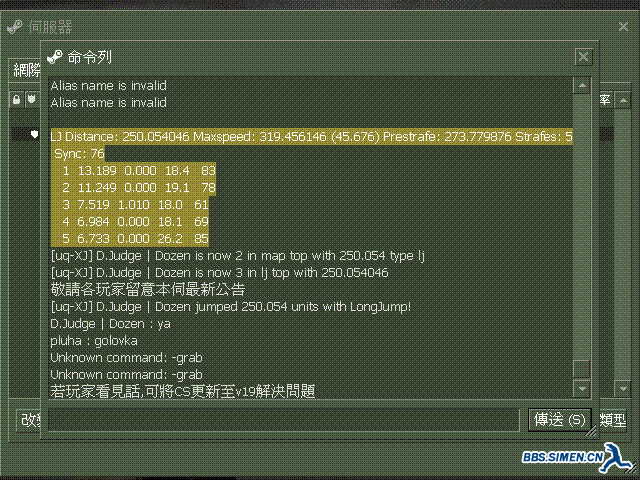Close the 伺服器 server browser window
The image size is (640, 480).
[623, 27]
